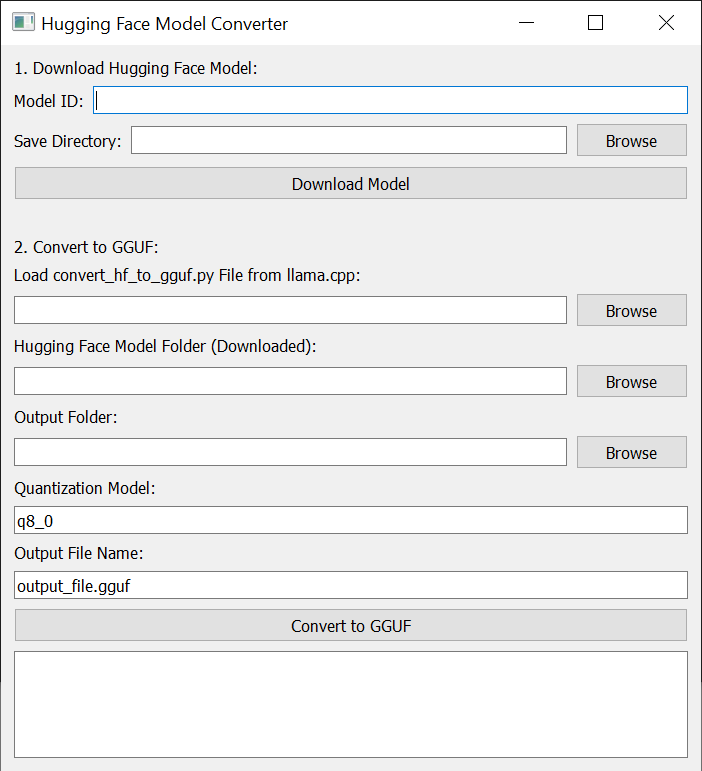Screen dimensions: 702x771
Task: Click the app icon in title bar
Action: coord(23,23)
